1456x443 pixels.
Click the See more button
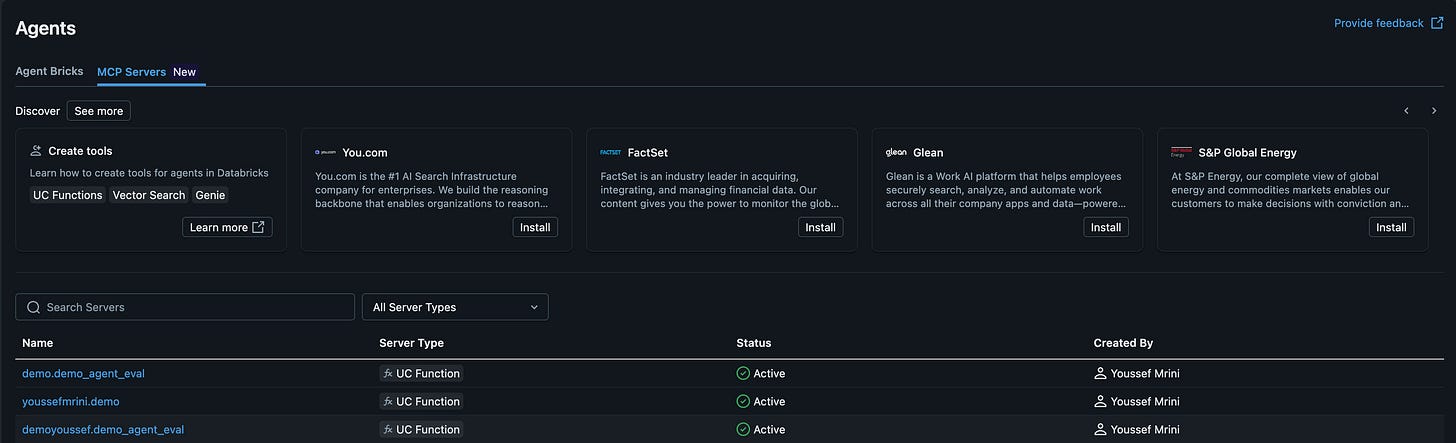99,111
